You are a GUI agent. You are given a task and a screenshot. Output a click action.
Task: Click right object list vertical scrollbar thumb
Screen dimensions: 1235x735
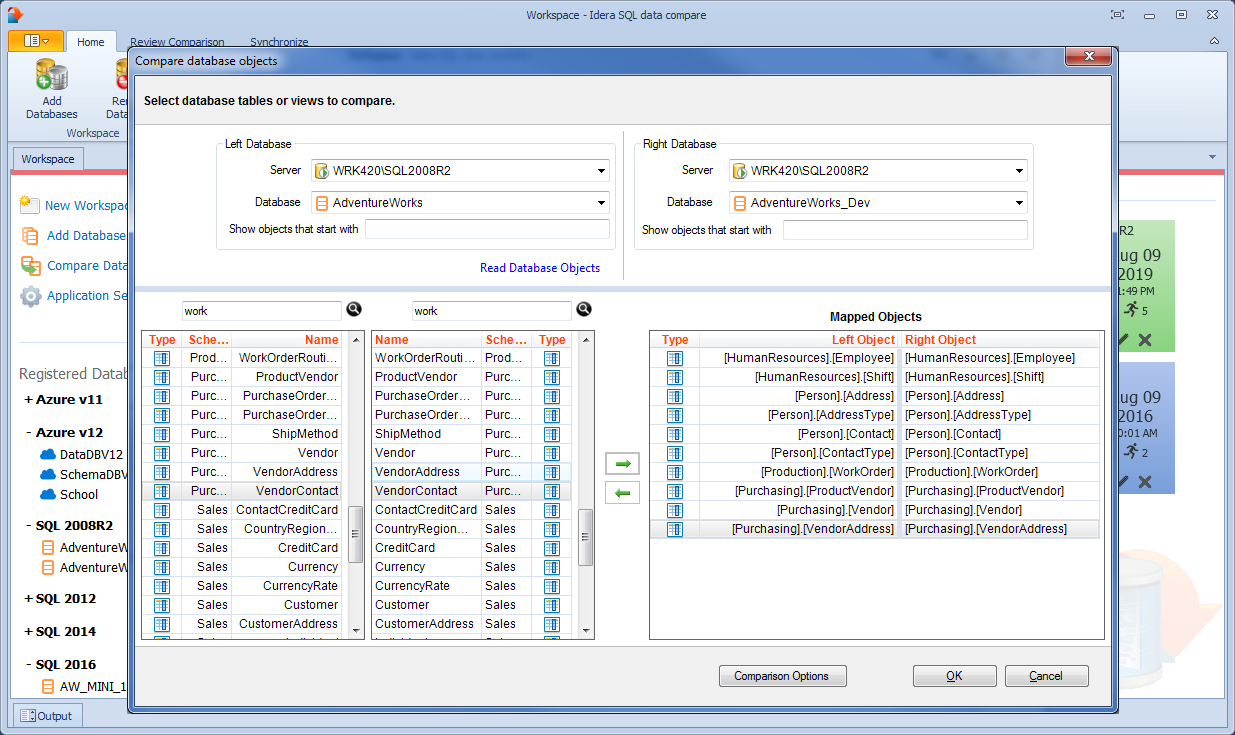click(586, 538)
